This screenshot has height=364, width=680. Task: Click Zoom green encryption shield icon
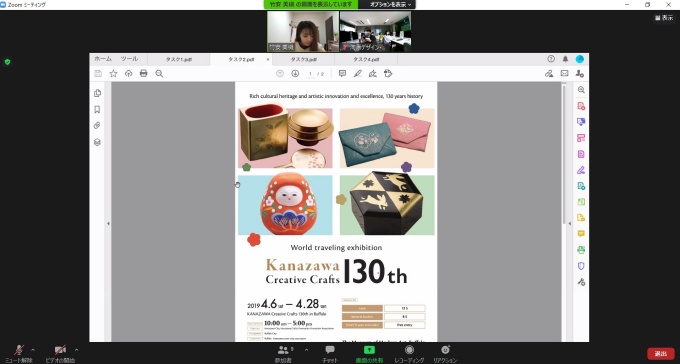click(x=7, y=62)
